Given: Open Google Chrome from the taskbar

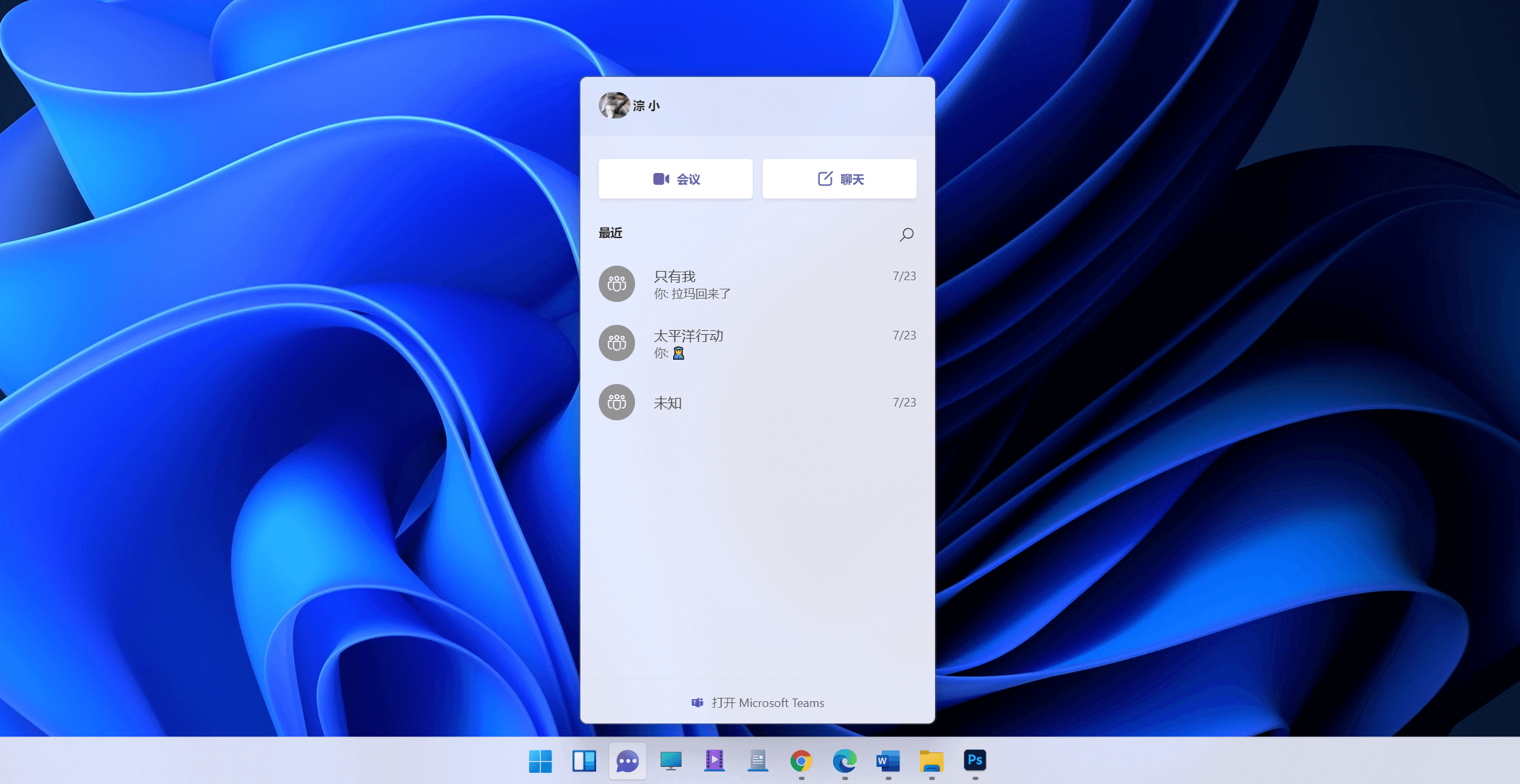Looking at the screenshot, I should (x=801, y=761).
